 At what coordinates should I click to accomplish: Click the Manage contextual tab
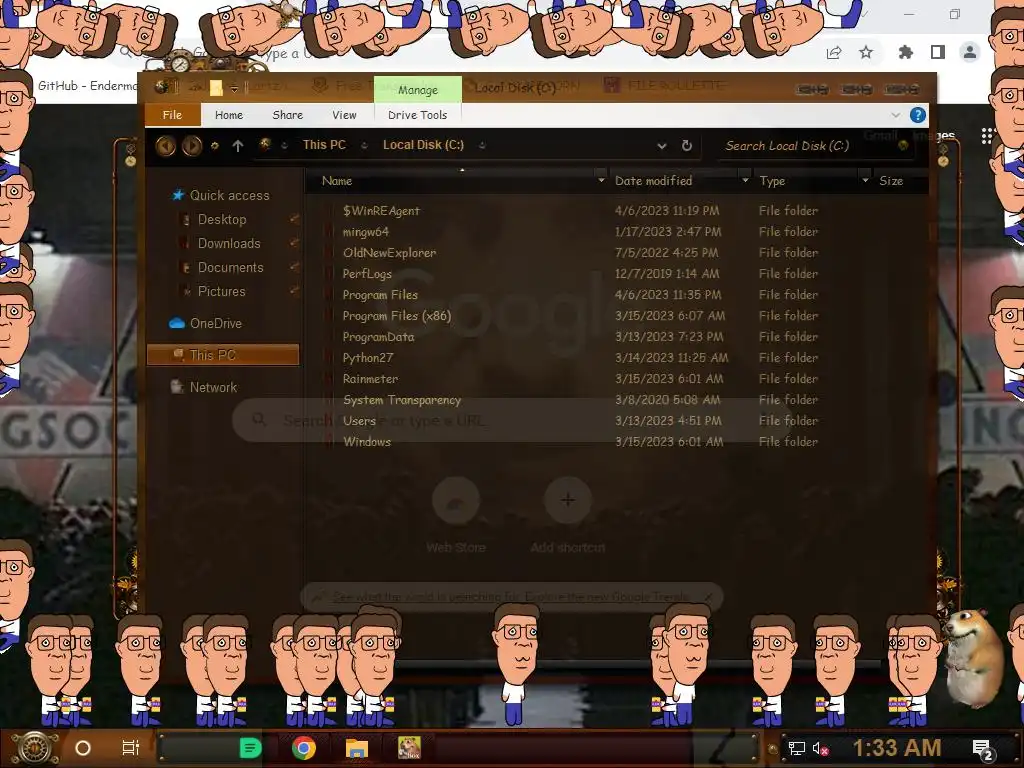point(418,89)
